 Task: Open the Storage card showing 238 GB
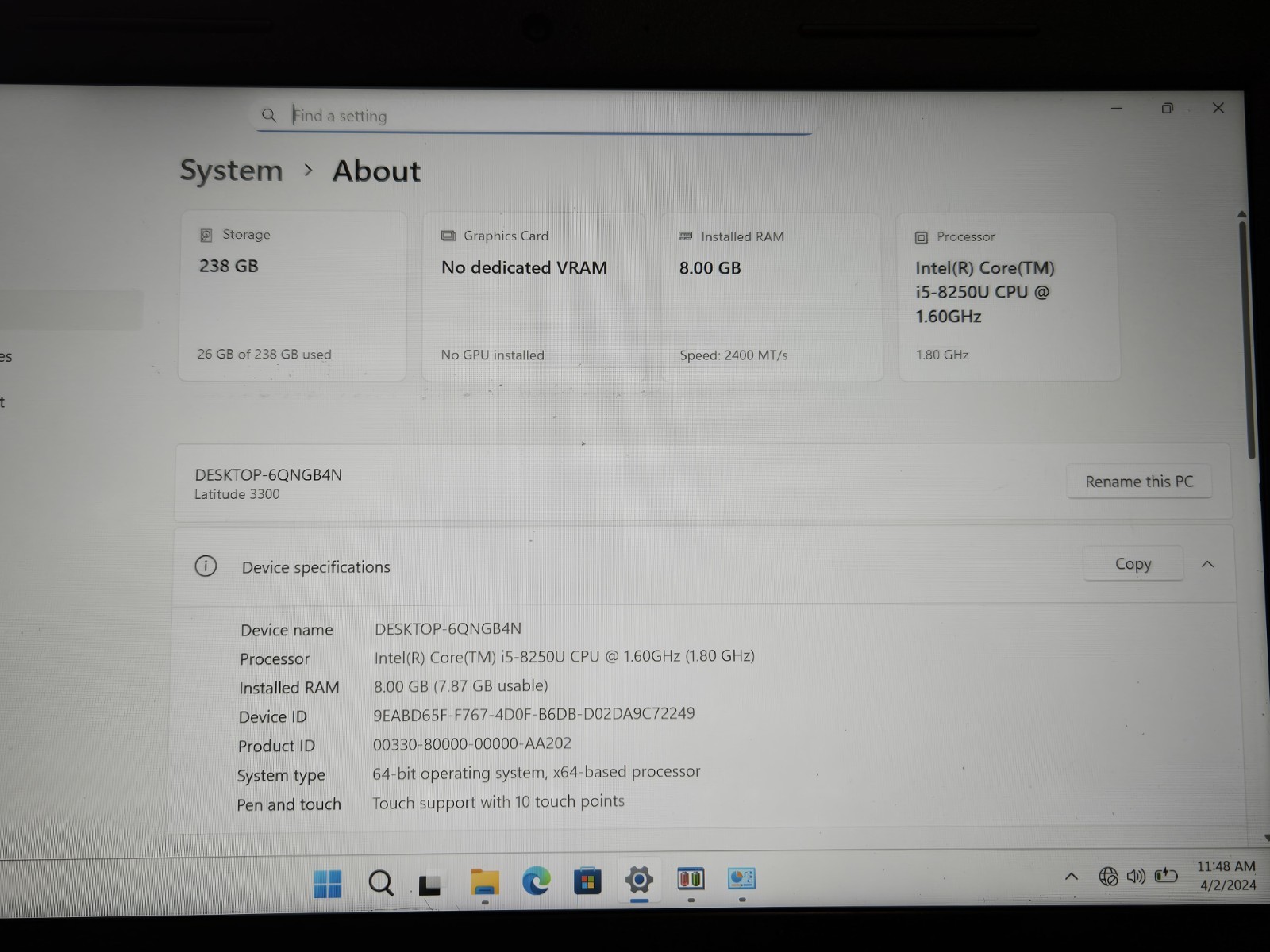pos(293,296)
